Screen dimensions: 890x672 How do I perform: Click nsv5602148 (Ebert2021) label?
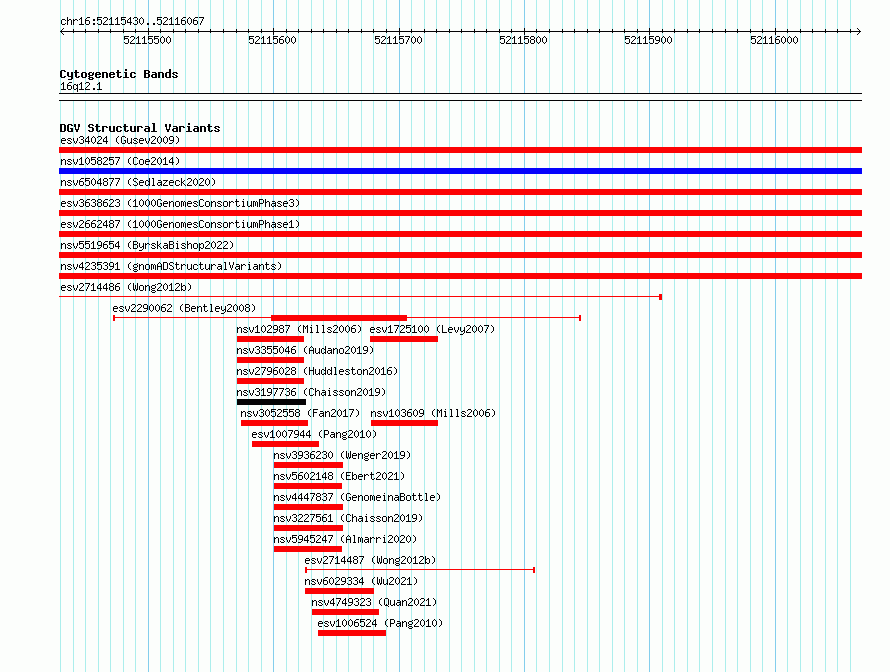339,476
